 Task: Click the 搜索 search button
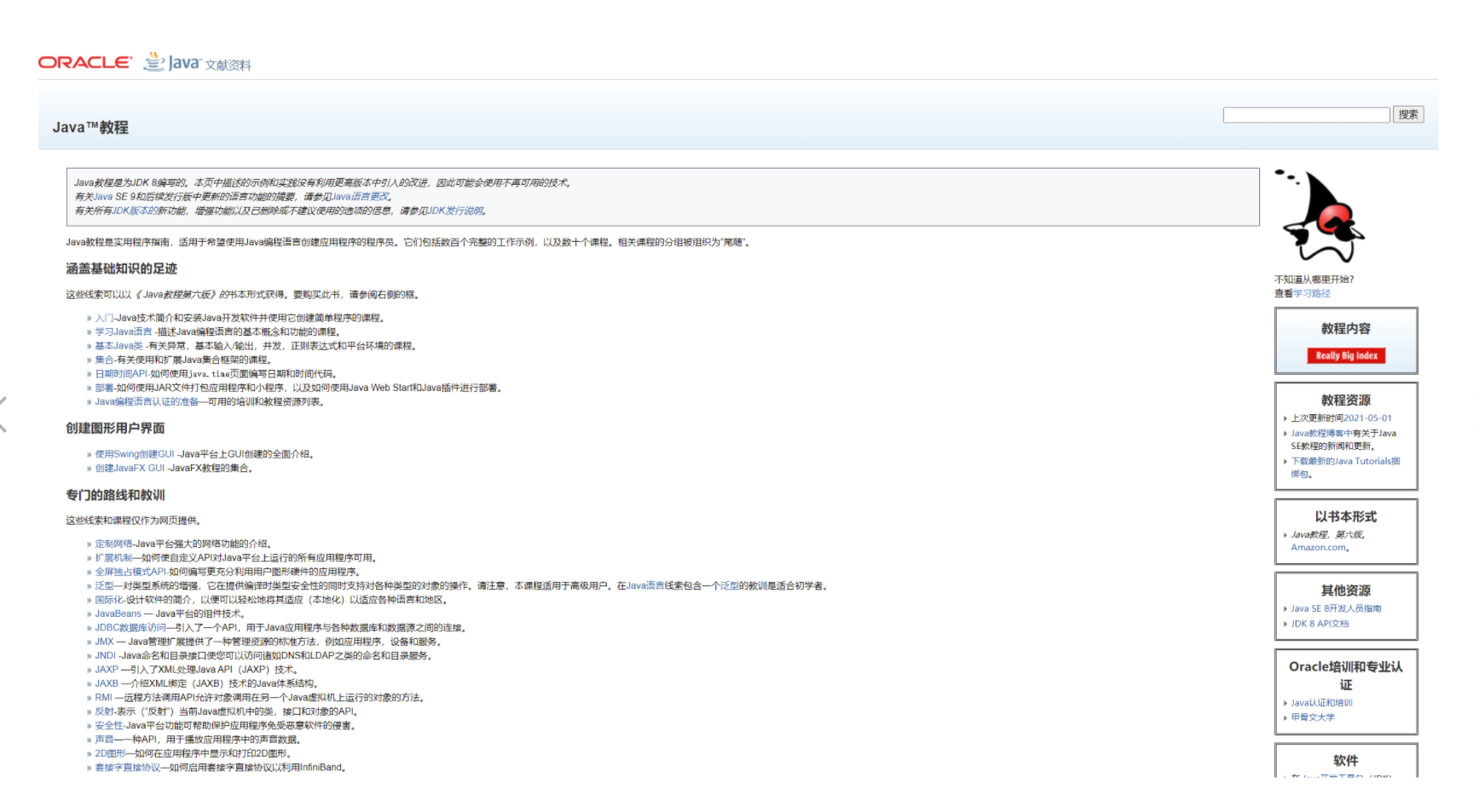coord(1408,115)
